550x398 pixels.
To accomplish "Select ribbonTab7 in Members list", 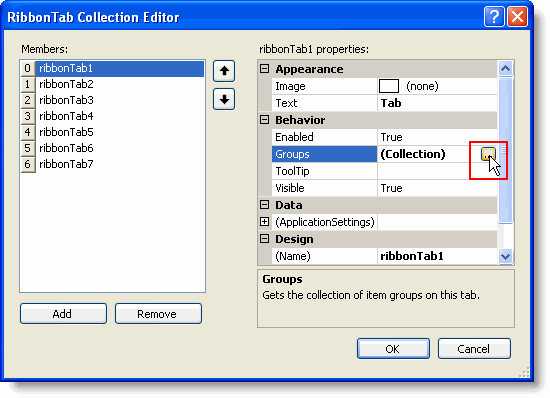I will tap(120, 164).
